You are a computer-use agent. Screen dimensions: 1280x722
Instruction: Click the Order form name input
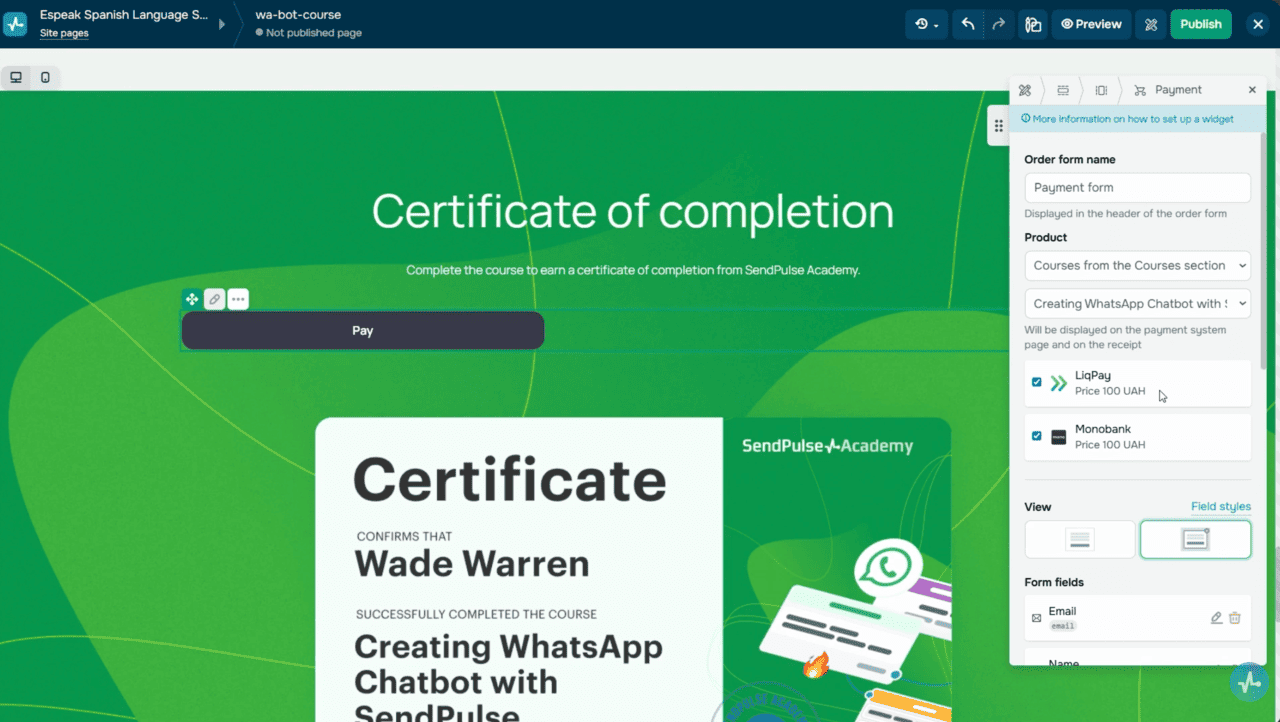click(x=1138, y=187)
